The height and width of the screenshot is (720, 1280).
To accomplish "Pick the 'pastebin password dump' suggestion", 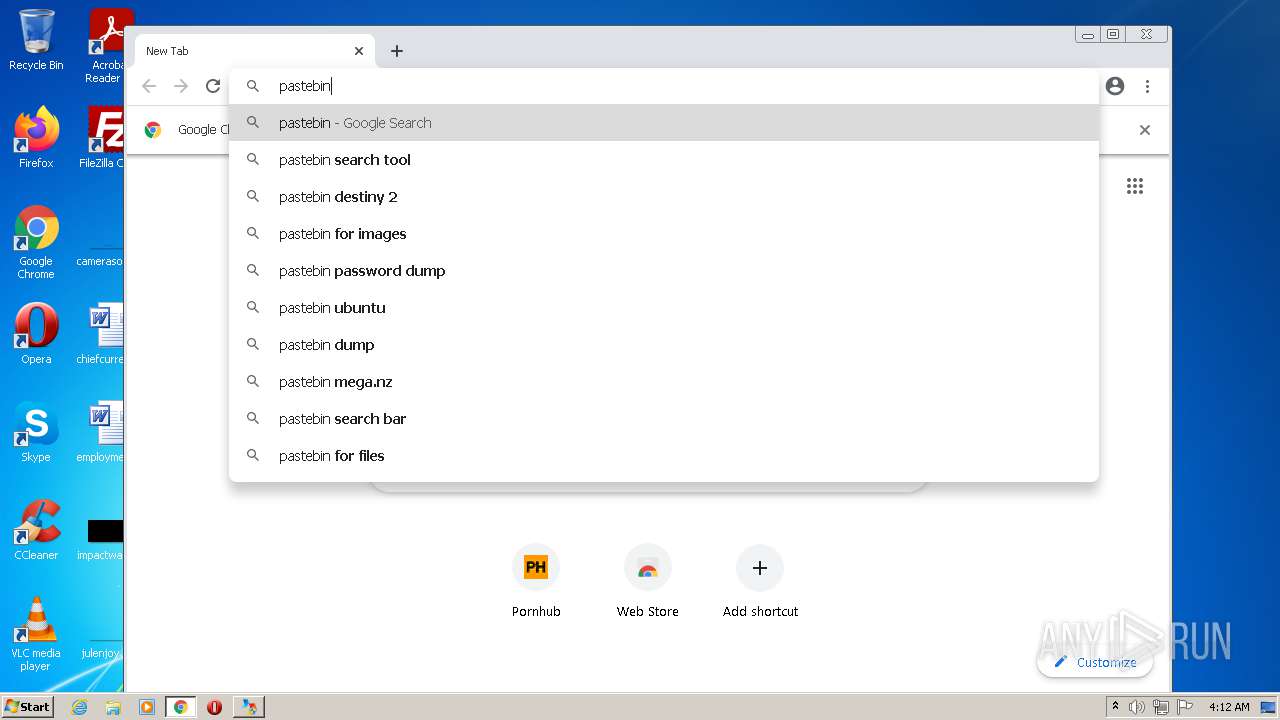I will point(664,271).
